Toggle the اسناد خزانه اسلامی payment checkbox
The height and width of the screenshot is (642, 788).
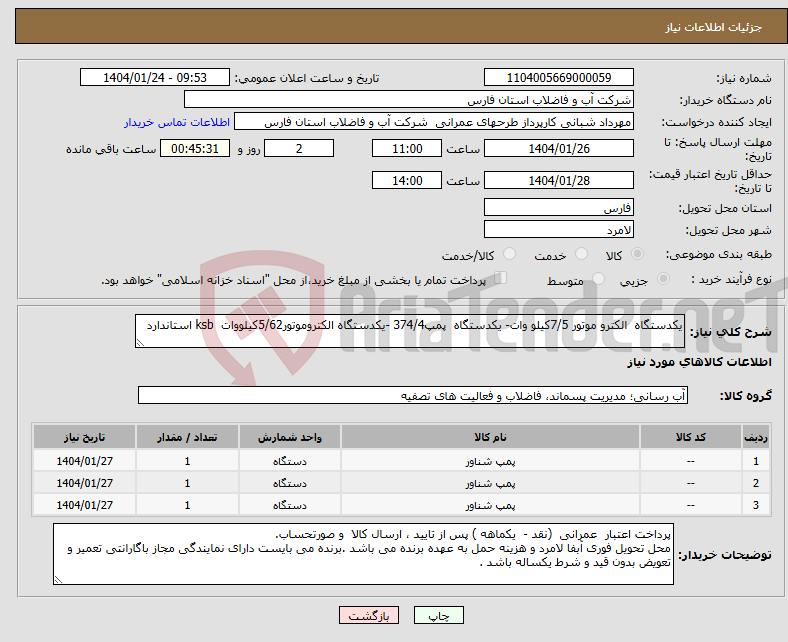[500, 278]
